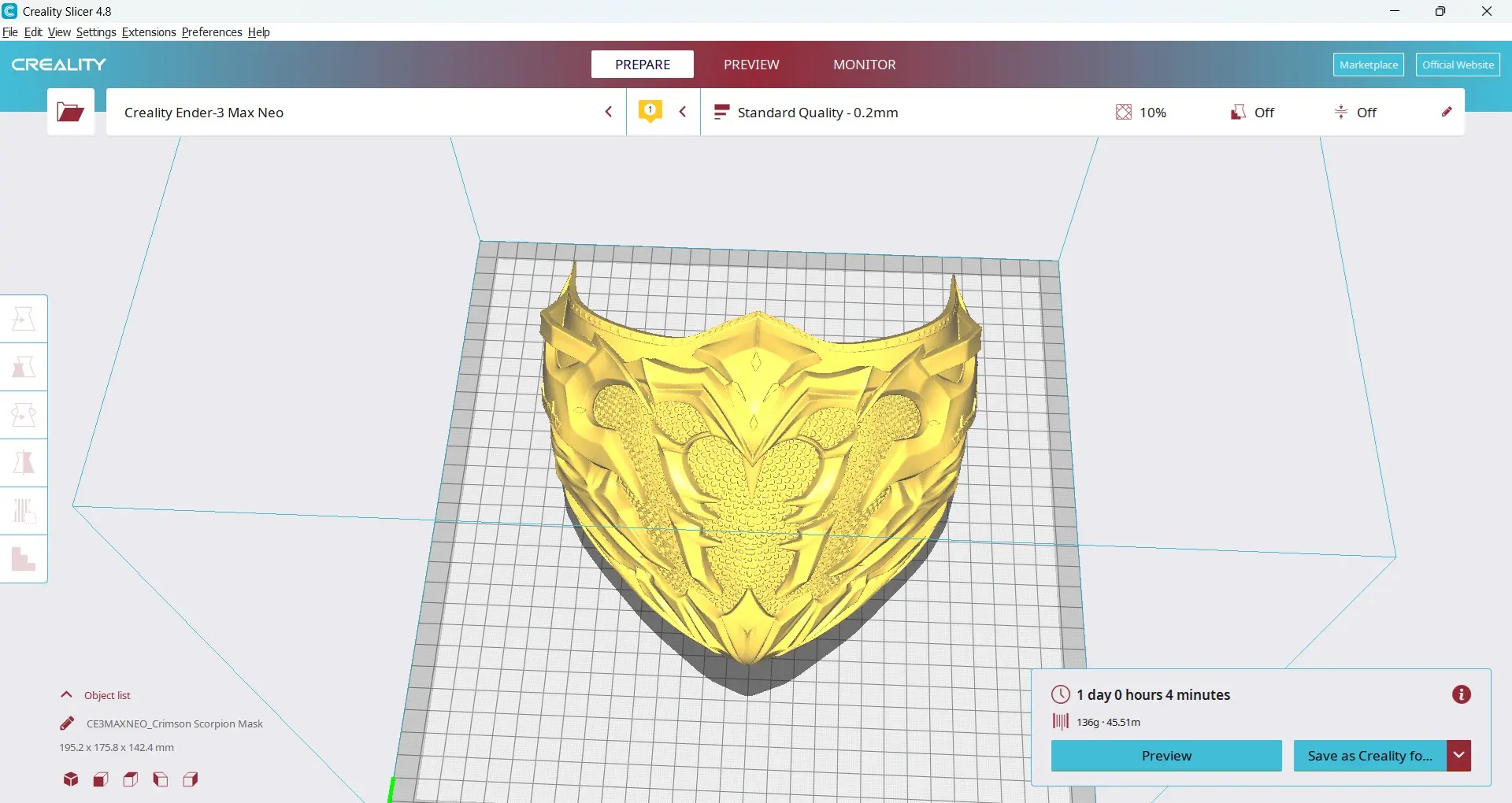Viewport: 1512px width, 803px height.
Task: Open the Preferences menu
Action: [x=212, y=32]
